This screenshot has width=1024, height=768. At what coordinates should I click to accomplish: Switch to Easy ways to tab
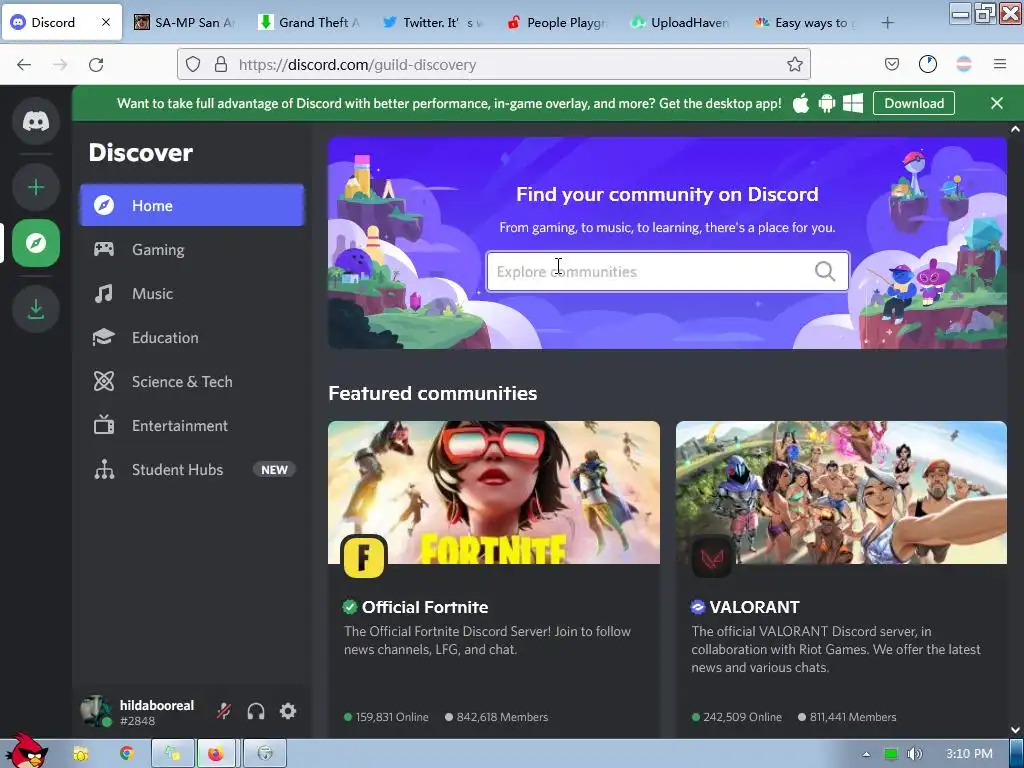tap(805, 22)
